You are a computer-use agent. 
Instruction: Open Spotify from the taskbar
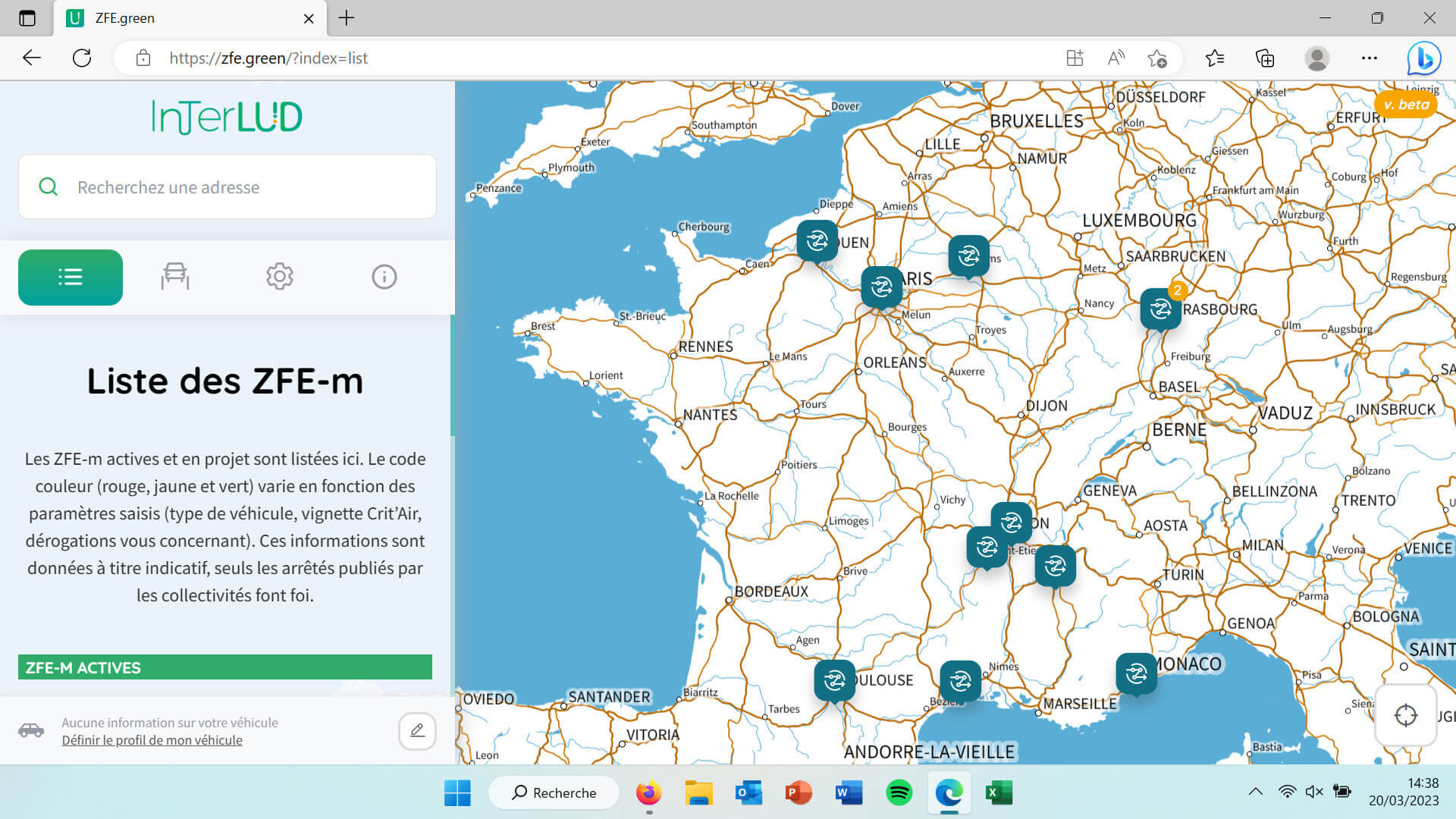click(899, 793)
